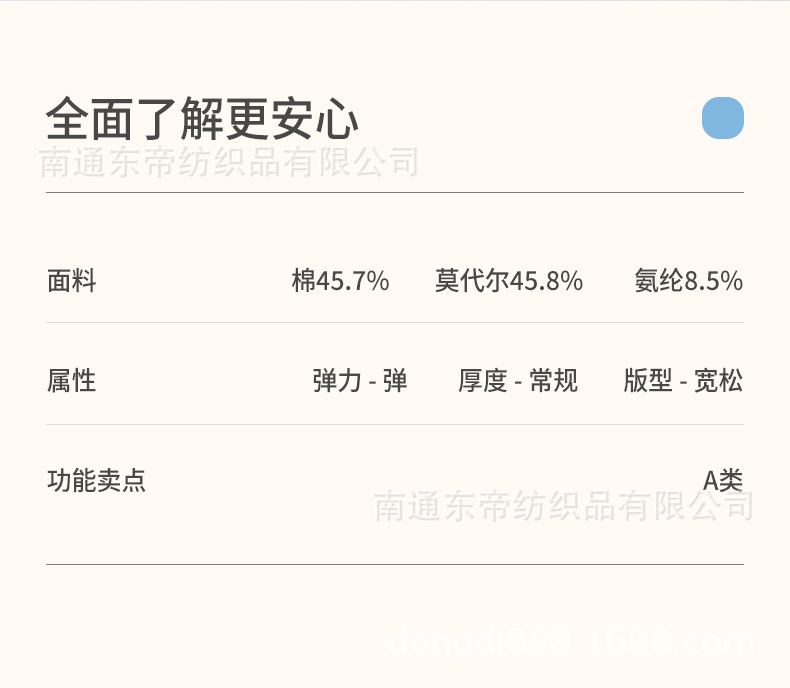Click the 莫代尔45.8% composition value
790x688 pixels.
(x=508, y=281)
